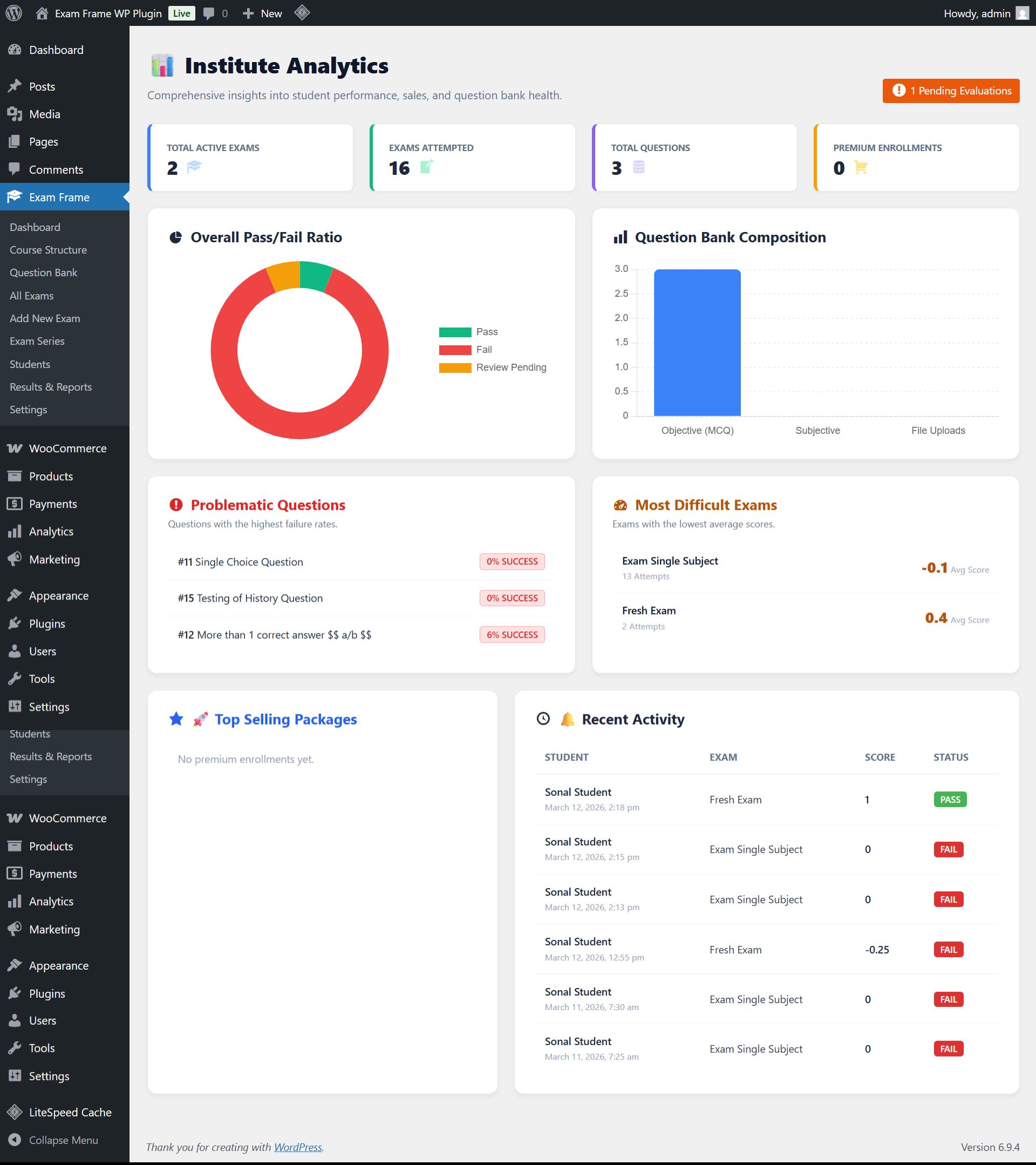Open the LiteSpeed Cache toolbar diamond icon
The height and width of the screenshot is (1165, 1036).
point(302,12)
